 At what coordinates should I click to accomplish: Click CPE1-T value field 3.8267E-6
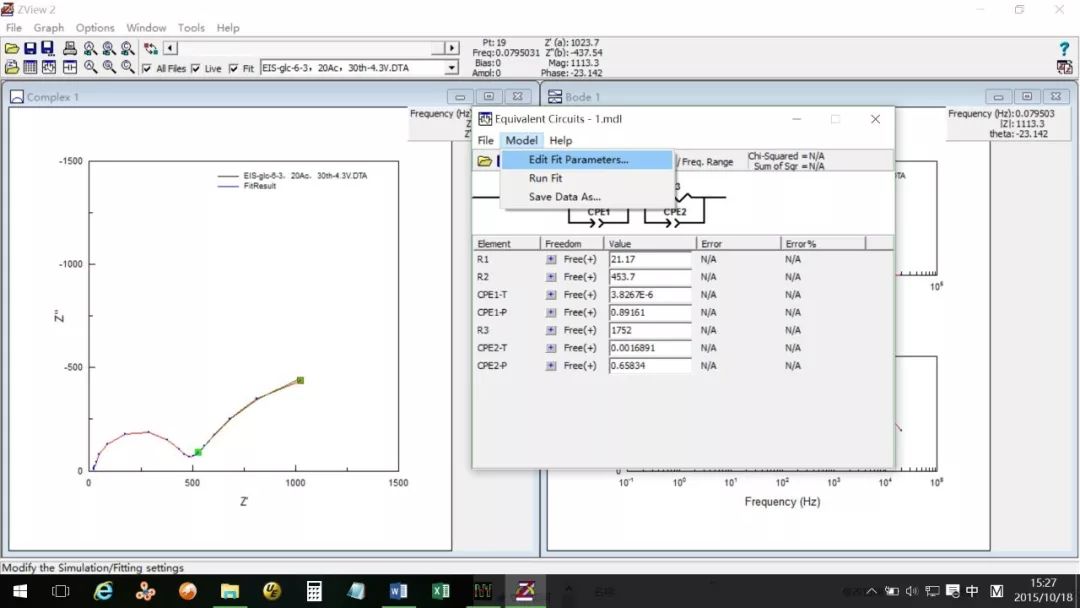click(650, 295)
